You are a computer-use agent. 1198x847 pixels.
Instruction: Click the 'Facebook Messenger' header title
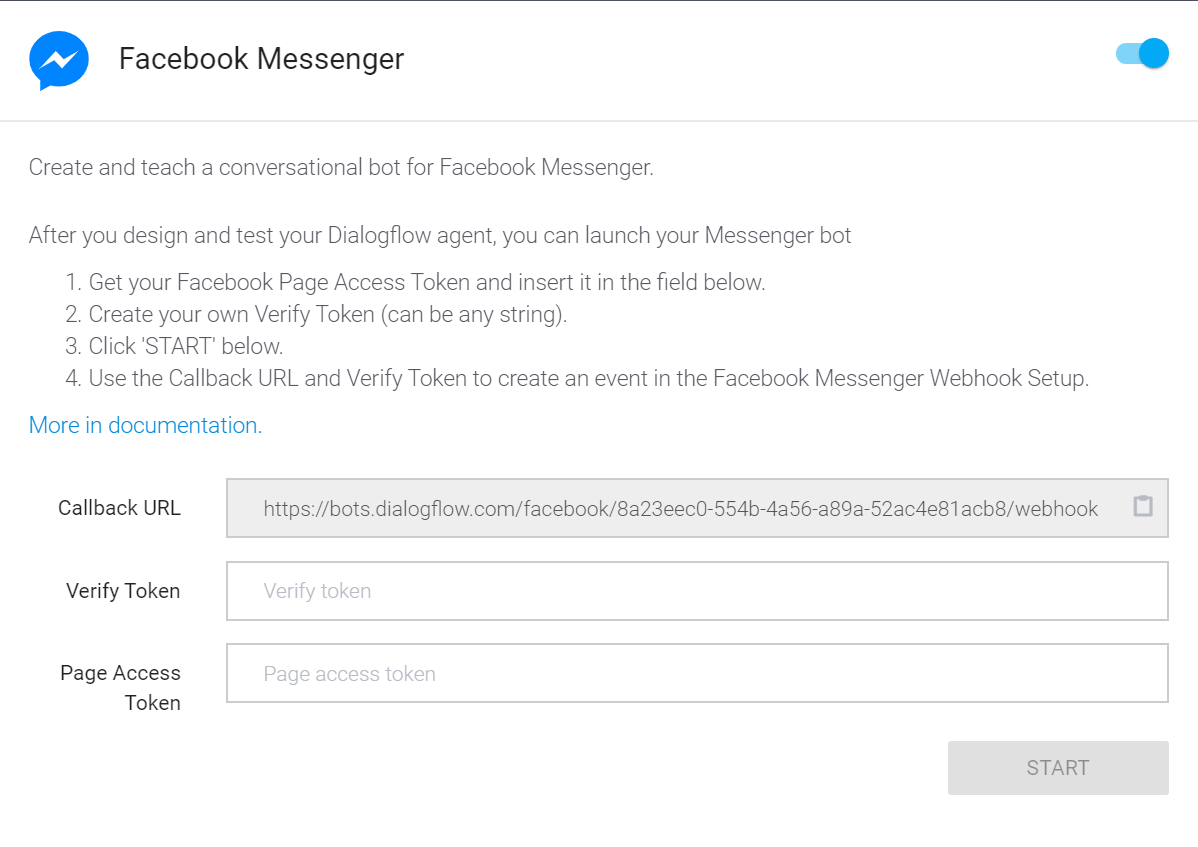(x=261, y=59)
